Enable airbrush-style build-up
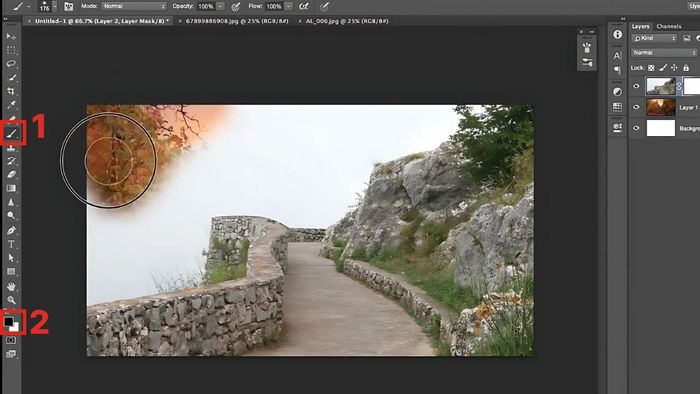Screen dimensions: 700x394 [304, 6]
